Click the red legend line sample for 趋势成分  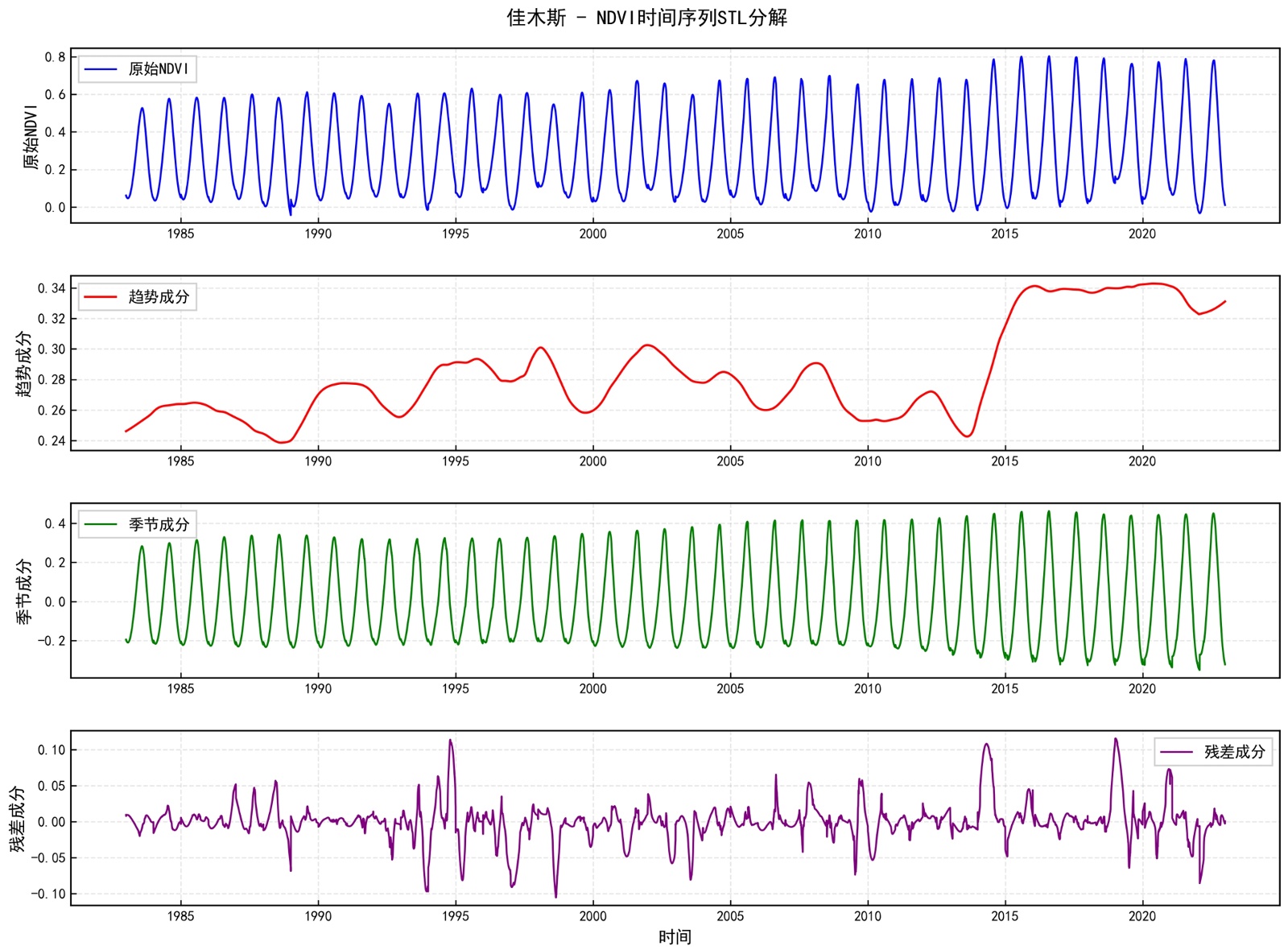[x=101, y=297]
